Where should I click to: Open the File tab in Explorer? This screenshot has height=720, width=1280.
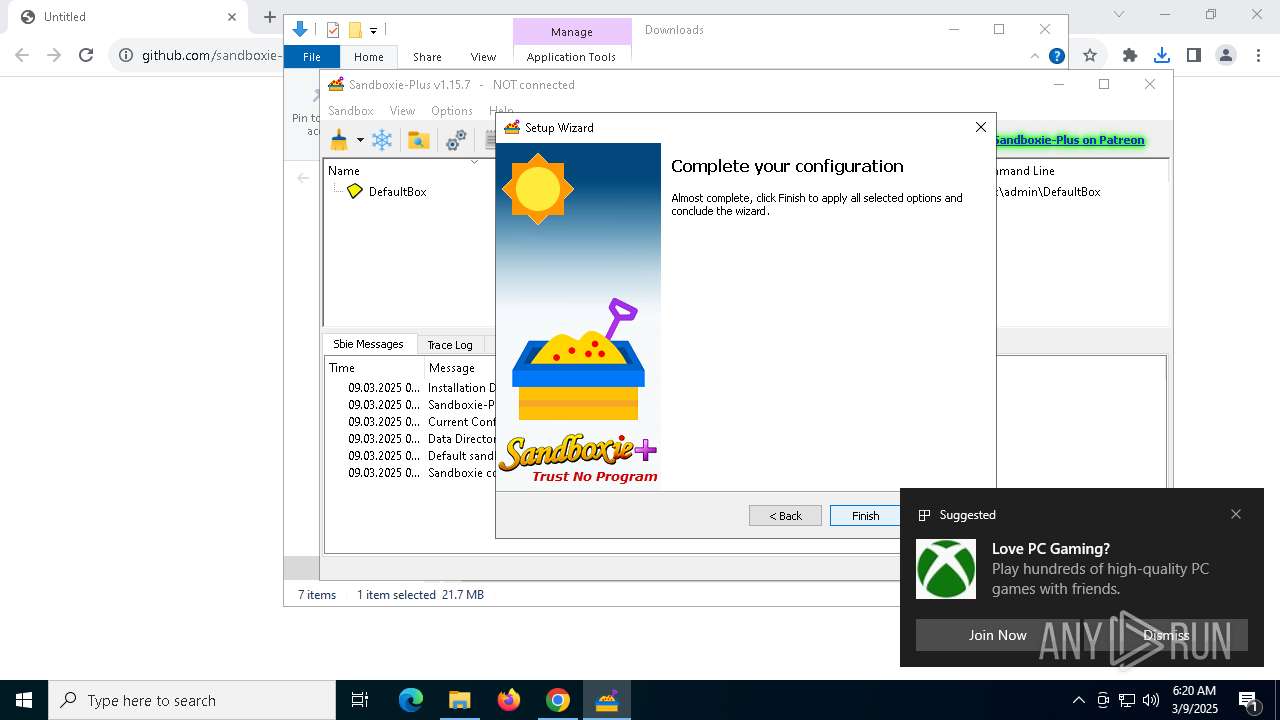[x=312, y=57]
